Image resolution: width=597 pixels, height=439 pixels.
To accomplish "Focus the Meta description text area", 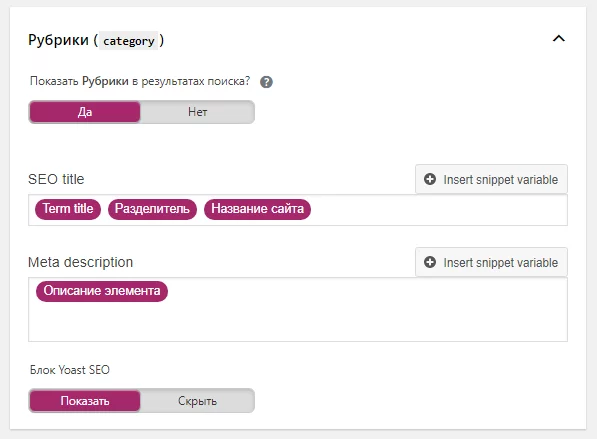I will [298, 309].
